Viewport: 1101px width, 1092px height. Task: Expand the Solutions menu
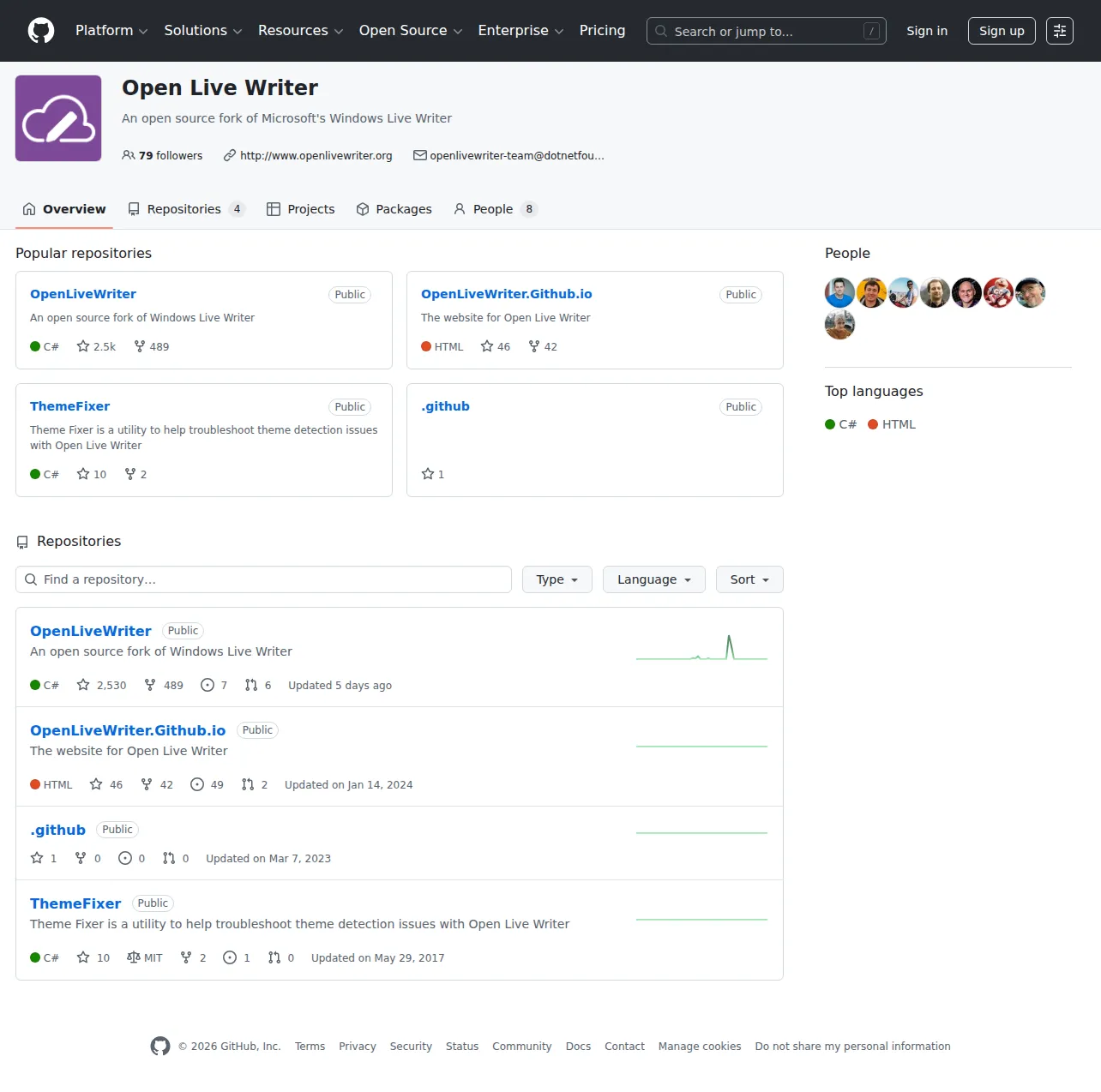[203, 31]
